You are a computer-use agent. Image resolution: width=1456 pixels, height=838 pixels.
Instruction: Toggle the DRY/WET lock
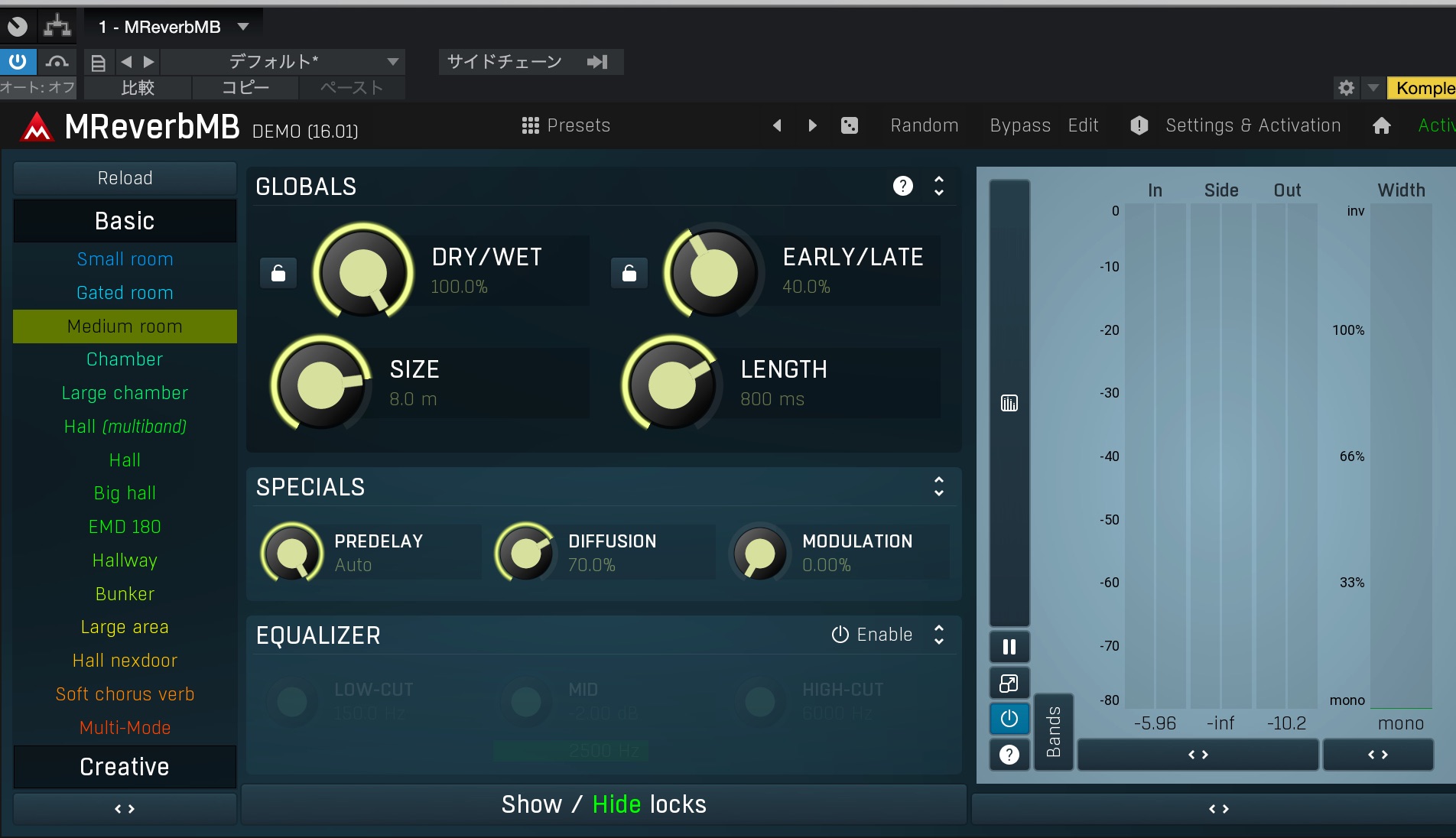coord(278,273)
